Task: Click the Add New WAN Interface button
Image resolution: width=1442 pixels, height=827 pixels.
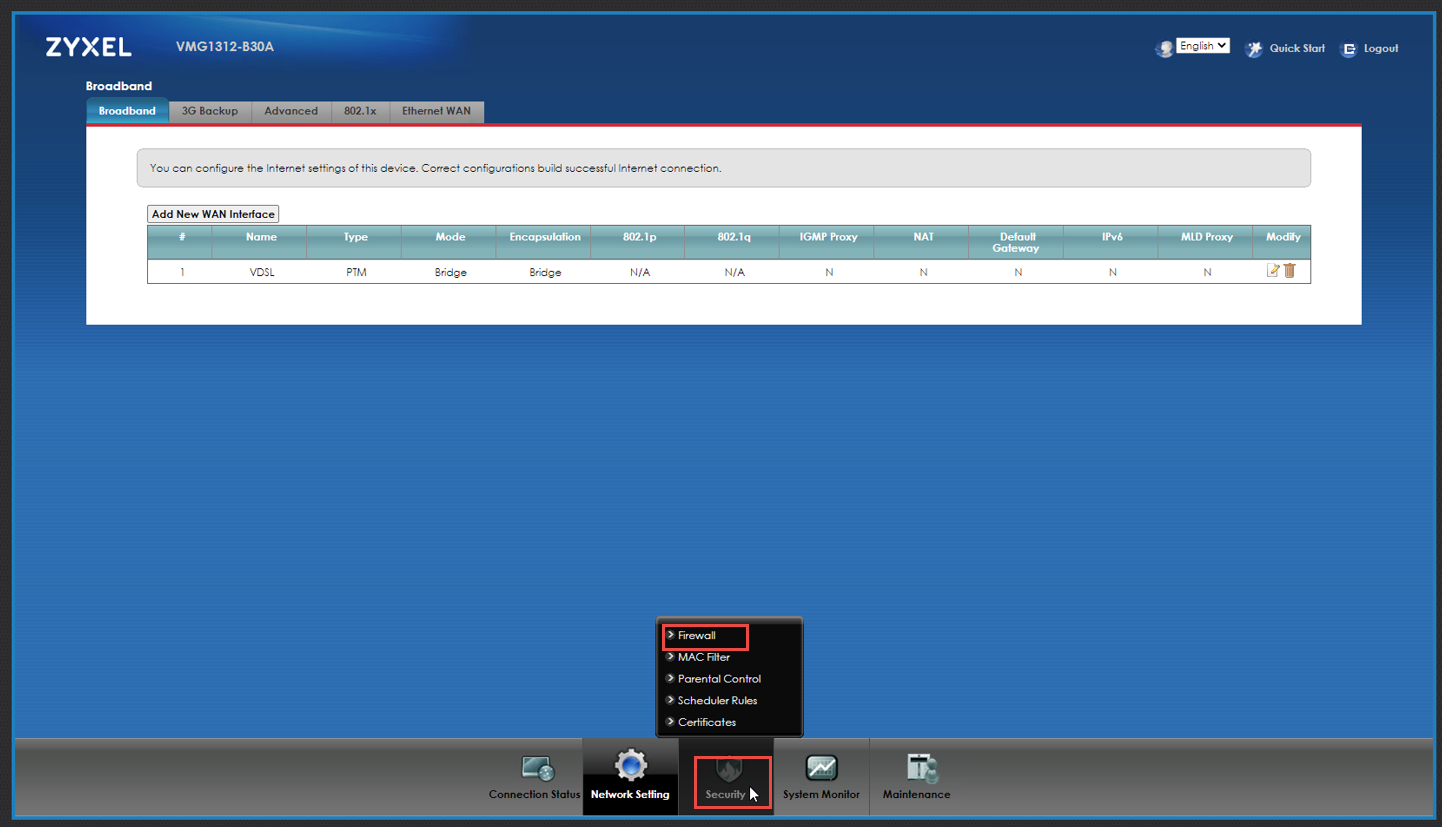Action: (x=213, y=214)
